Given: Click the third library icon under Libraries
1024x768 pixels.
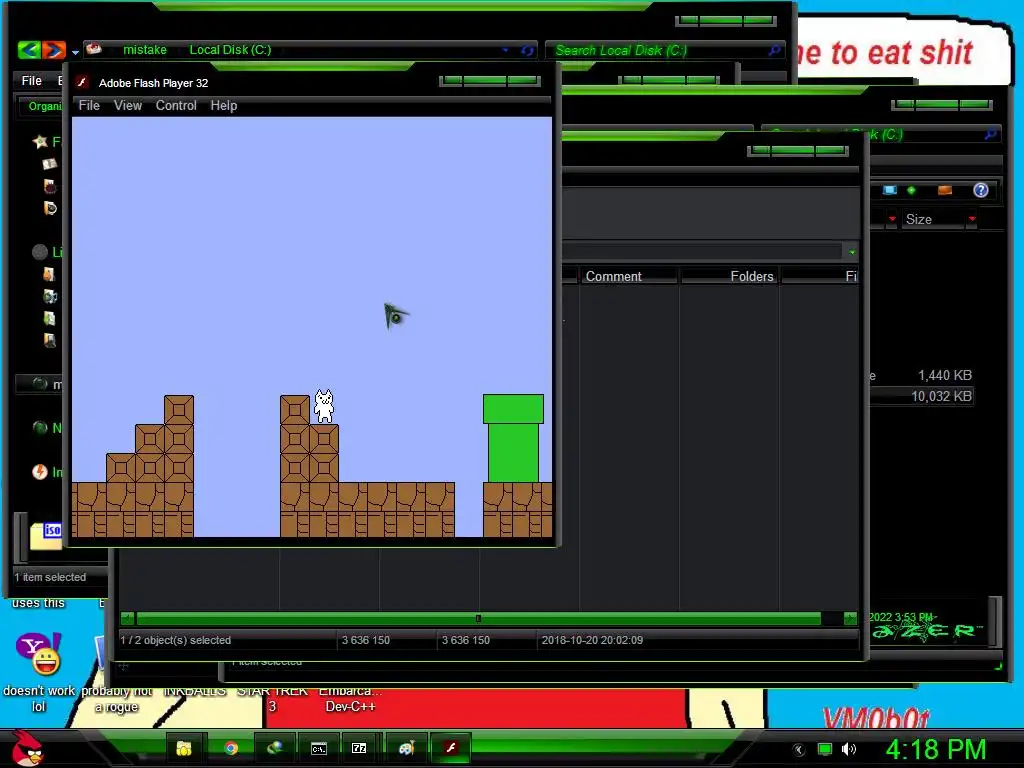Looking at the screenshot, I should [50, 319].
